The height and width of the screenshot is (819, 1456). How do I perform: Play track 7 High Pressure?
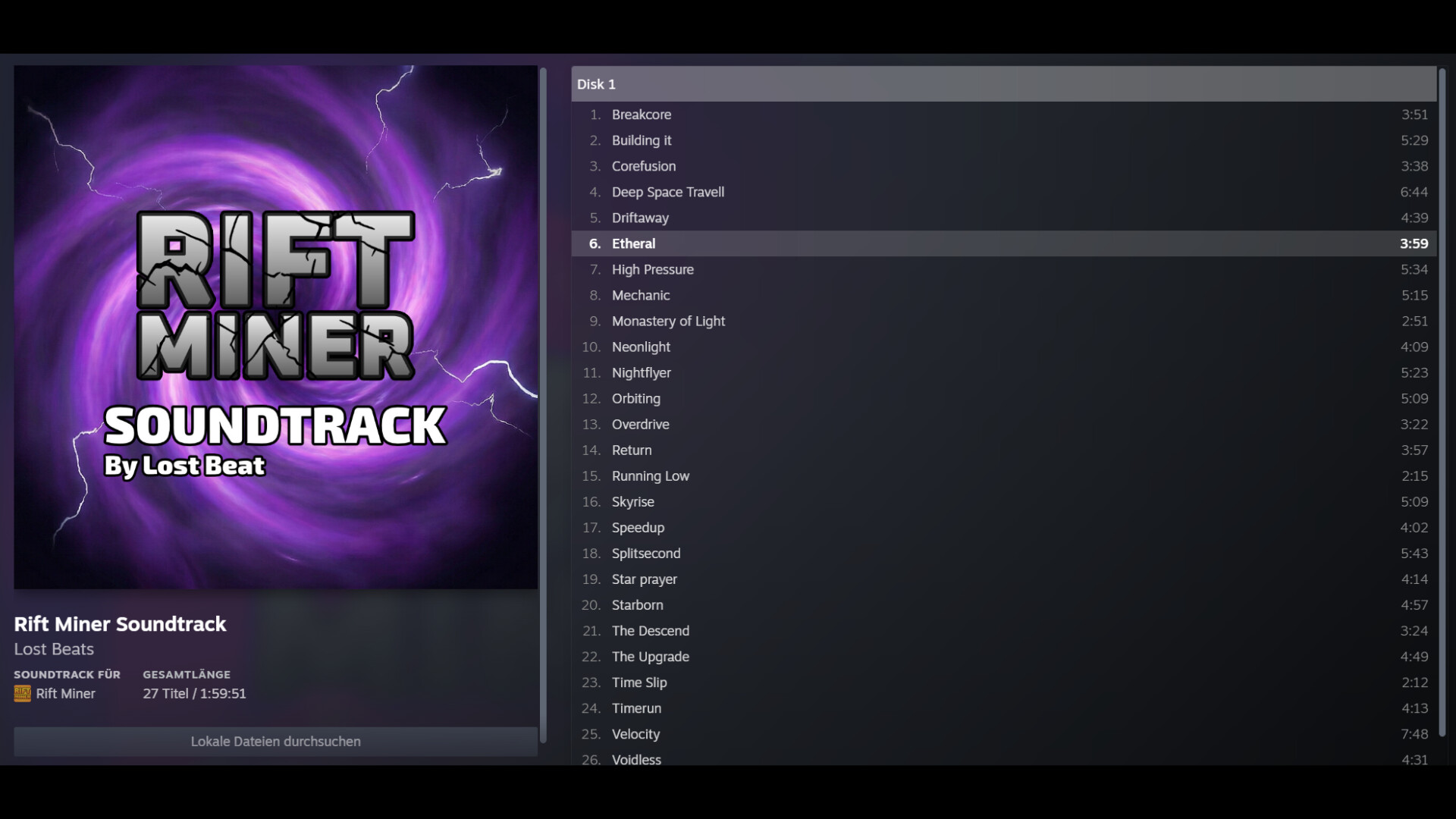[652, 269]
